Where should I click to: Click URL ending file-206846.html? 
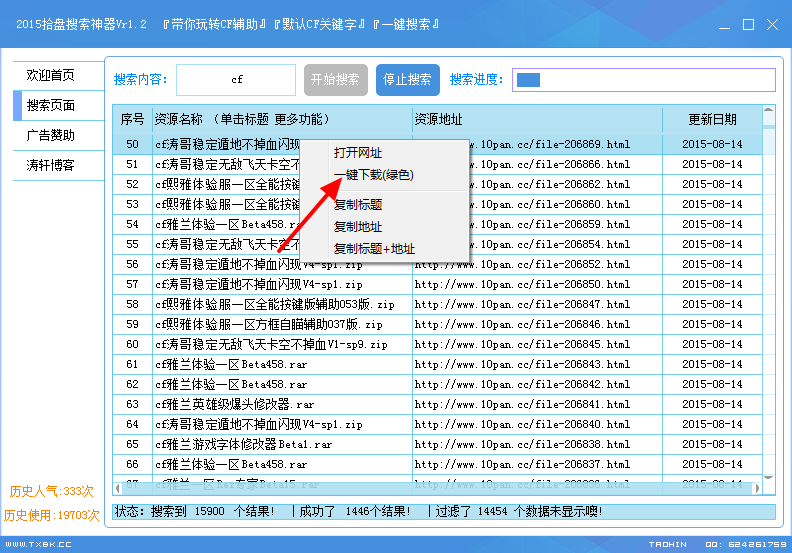tap(522, 325)
